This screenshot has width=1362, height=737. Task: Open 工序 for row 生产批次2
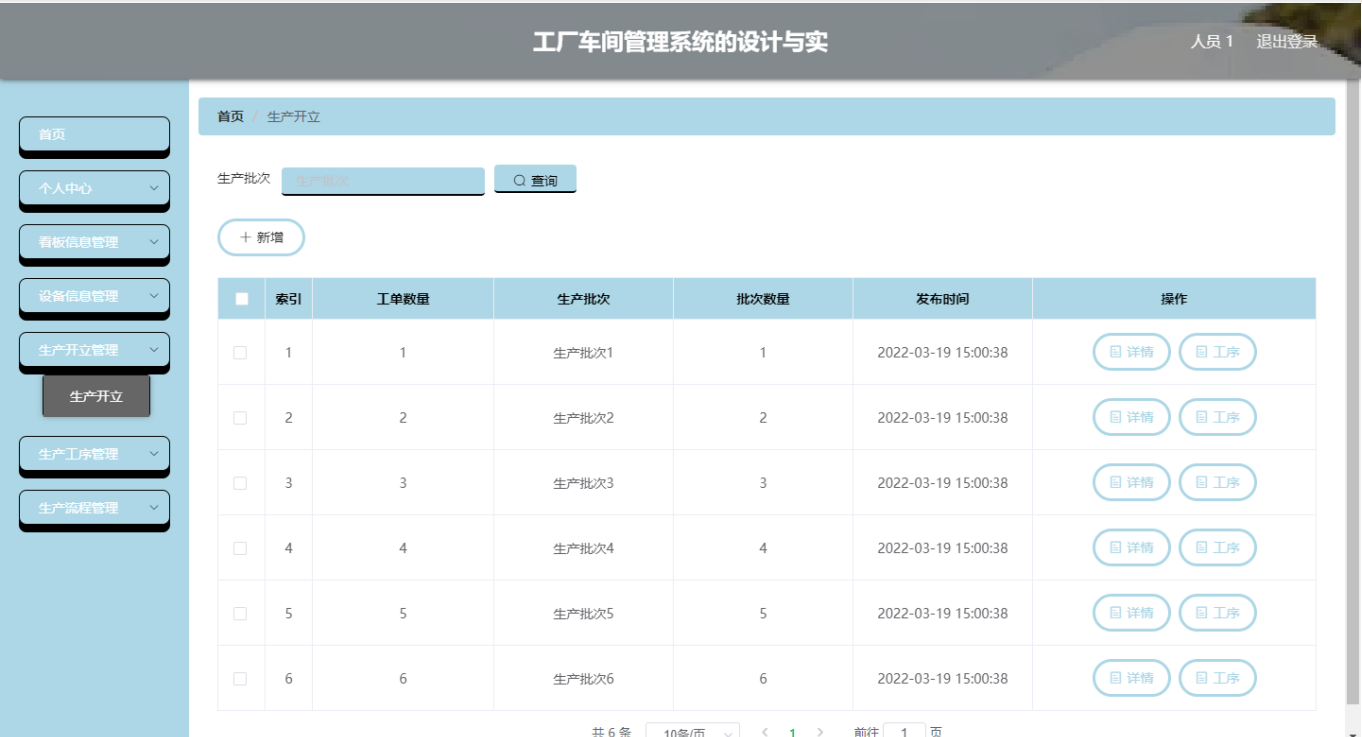click(1217, 417)
